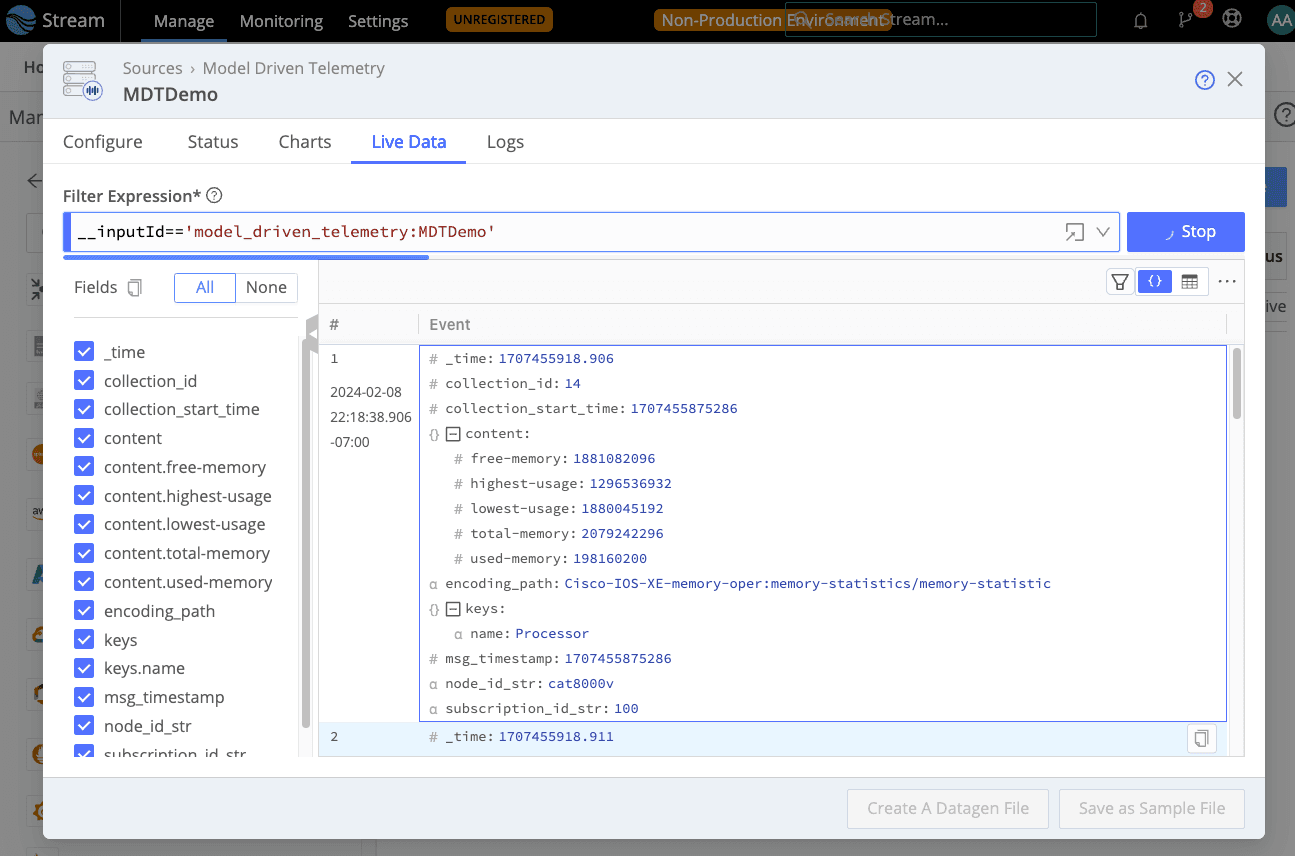Switch to table view icon
Image resolution: width=1295 pixels, height=856 pixels.
[x=1189, y=282]
